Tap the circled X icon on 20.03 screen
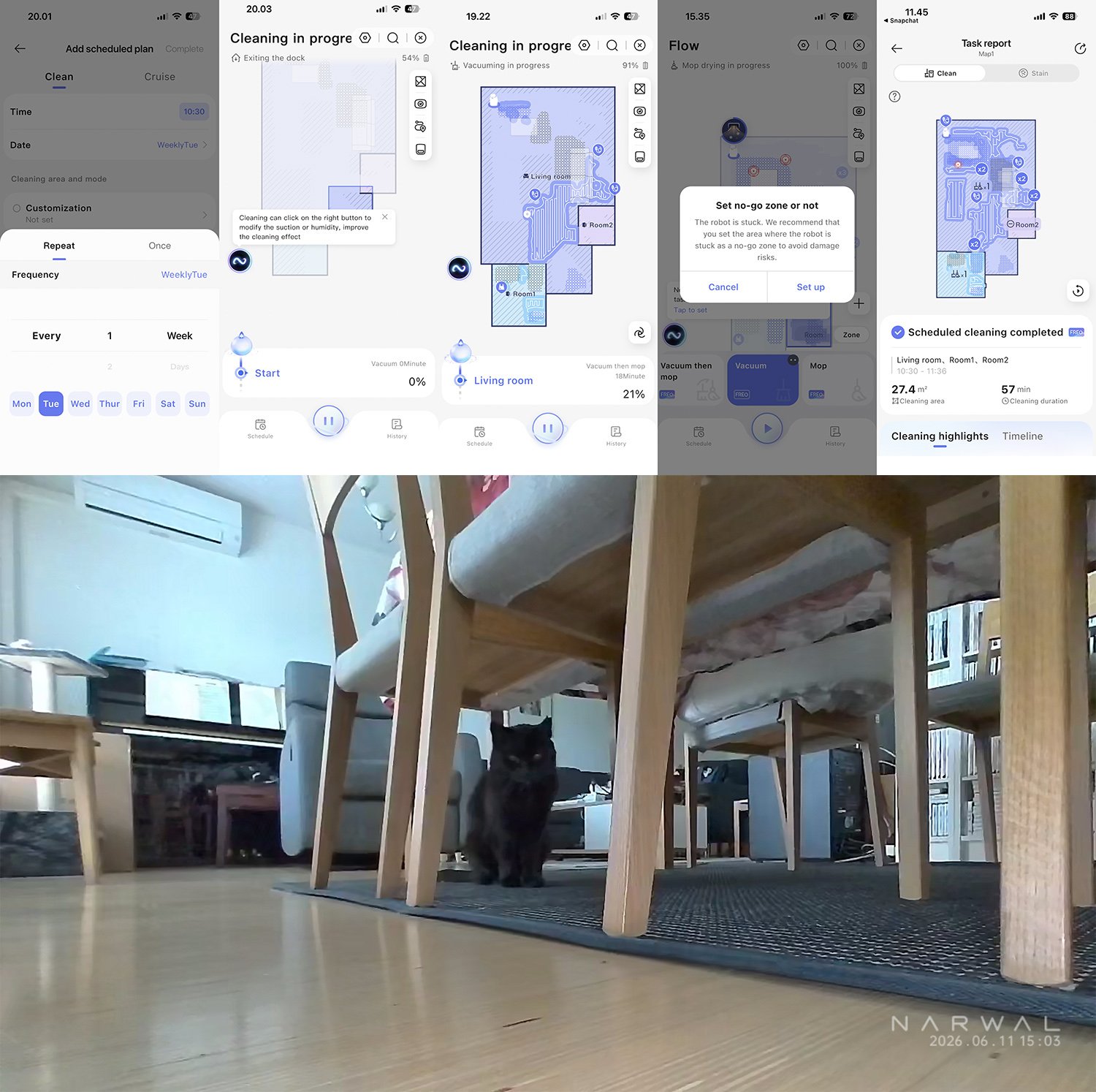1096x1092 pixels. pyautogui.click(x=421, y=38)
